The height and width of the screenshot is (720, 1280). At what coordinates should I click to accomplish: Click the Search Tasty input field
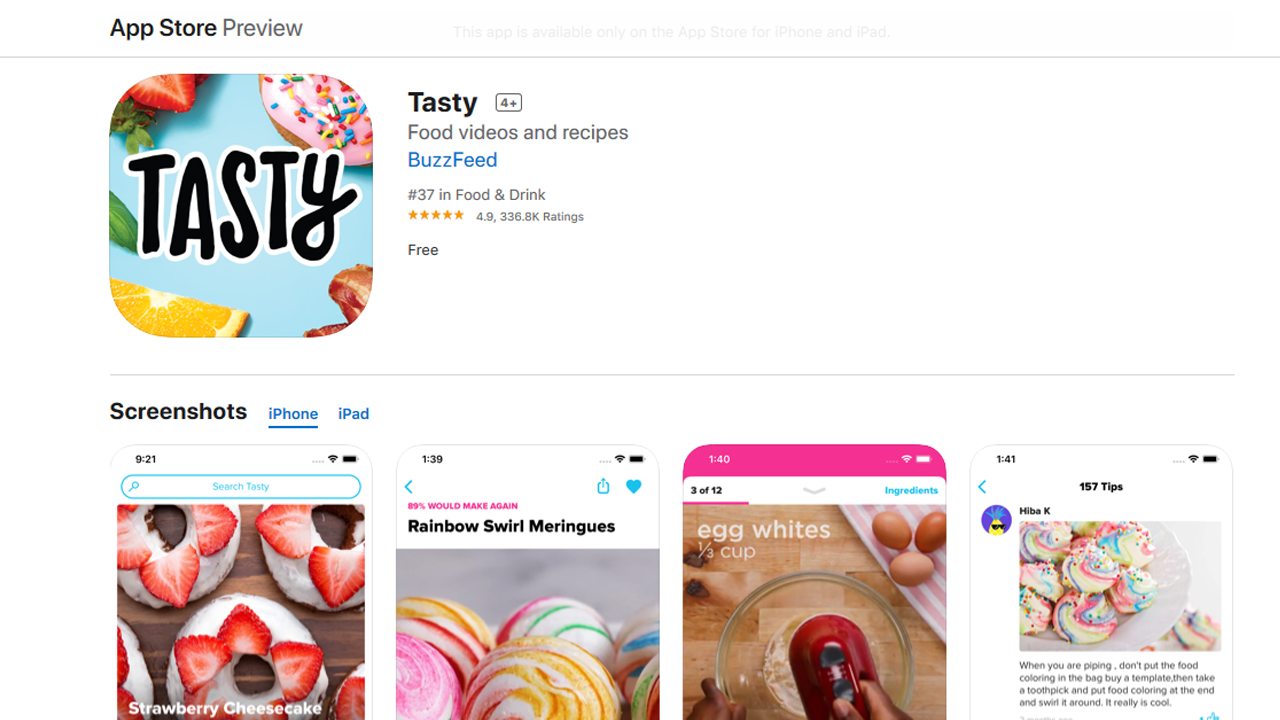click(241, 487)
